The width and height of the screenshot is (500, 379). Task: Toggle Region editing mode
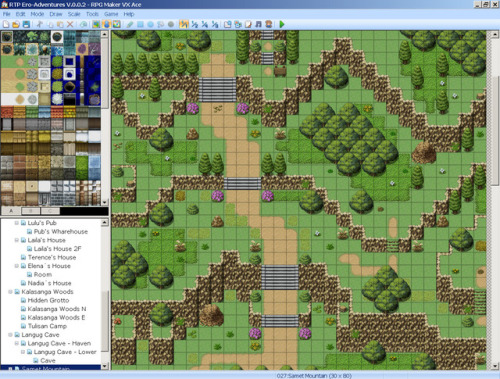tap(117, 24)
